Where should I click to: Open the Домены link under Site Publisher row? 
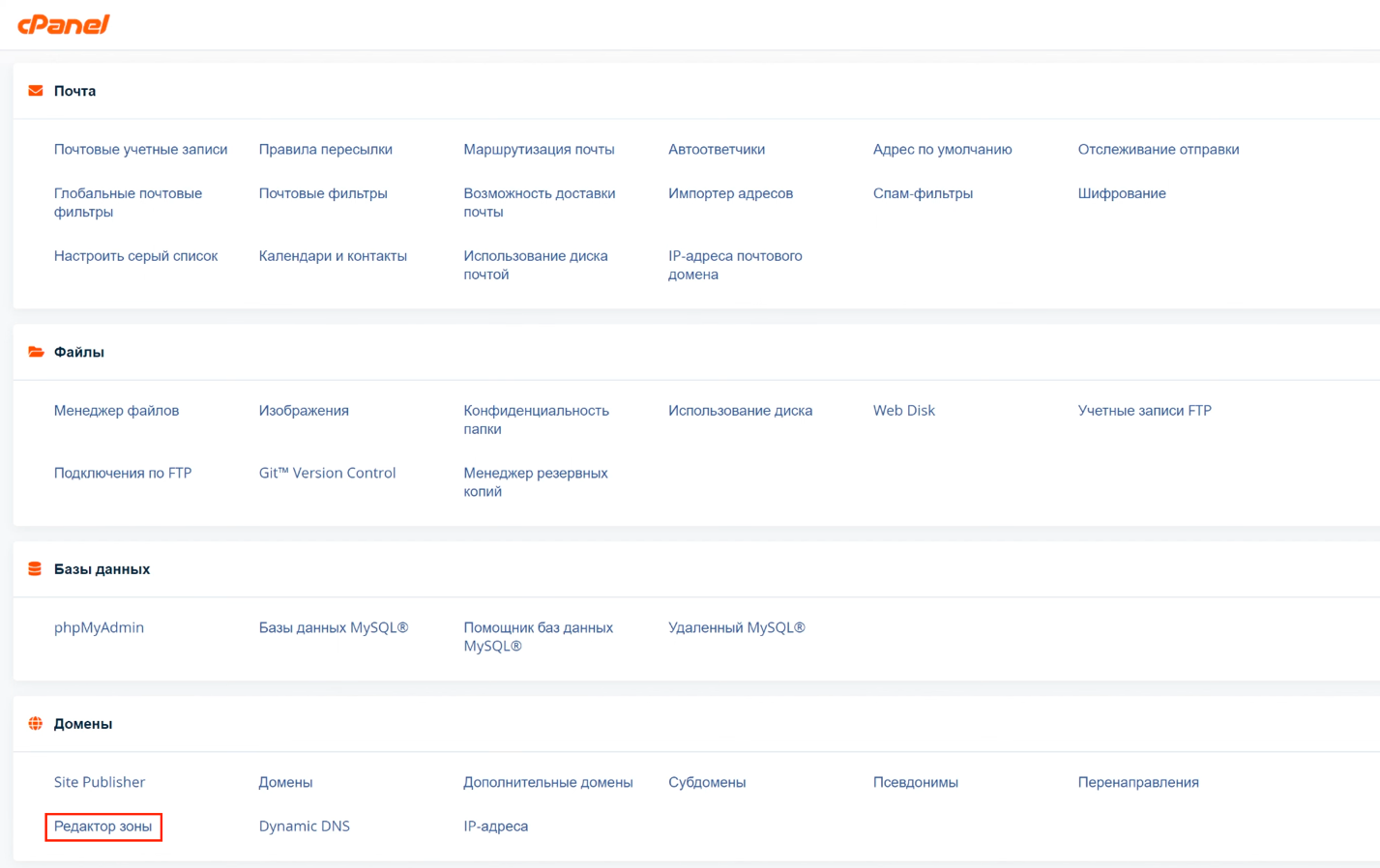285,783
